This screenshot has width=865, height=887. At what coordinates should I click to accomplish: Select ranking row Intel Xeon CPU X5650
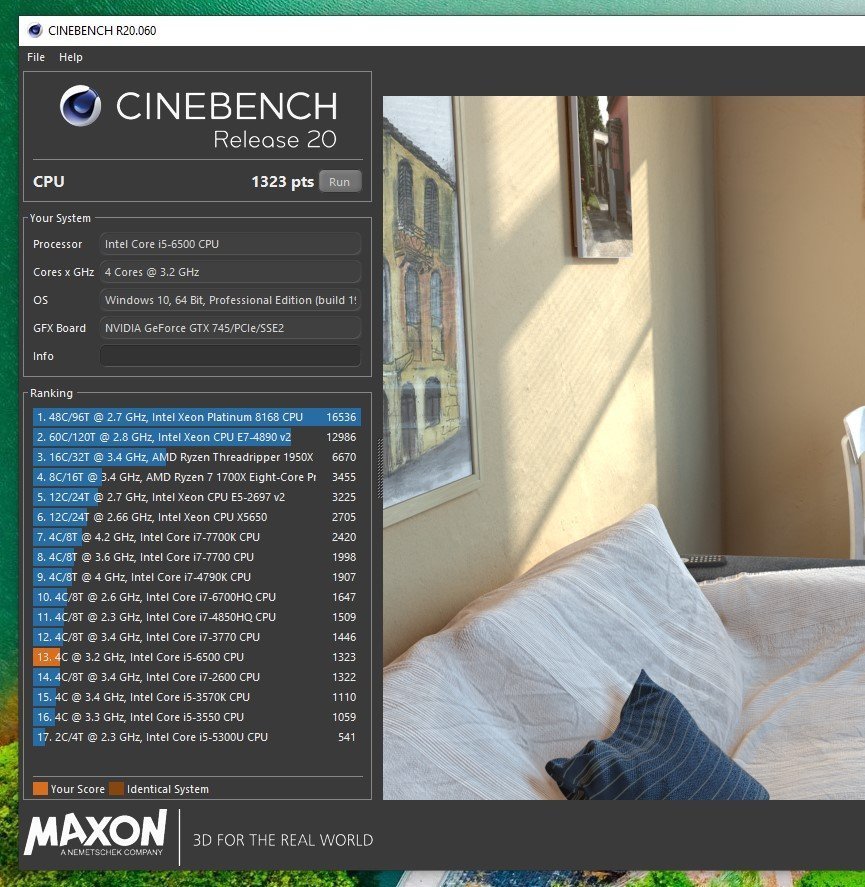coord(197,517)
